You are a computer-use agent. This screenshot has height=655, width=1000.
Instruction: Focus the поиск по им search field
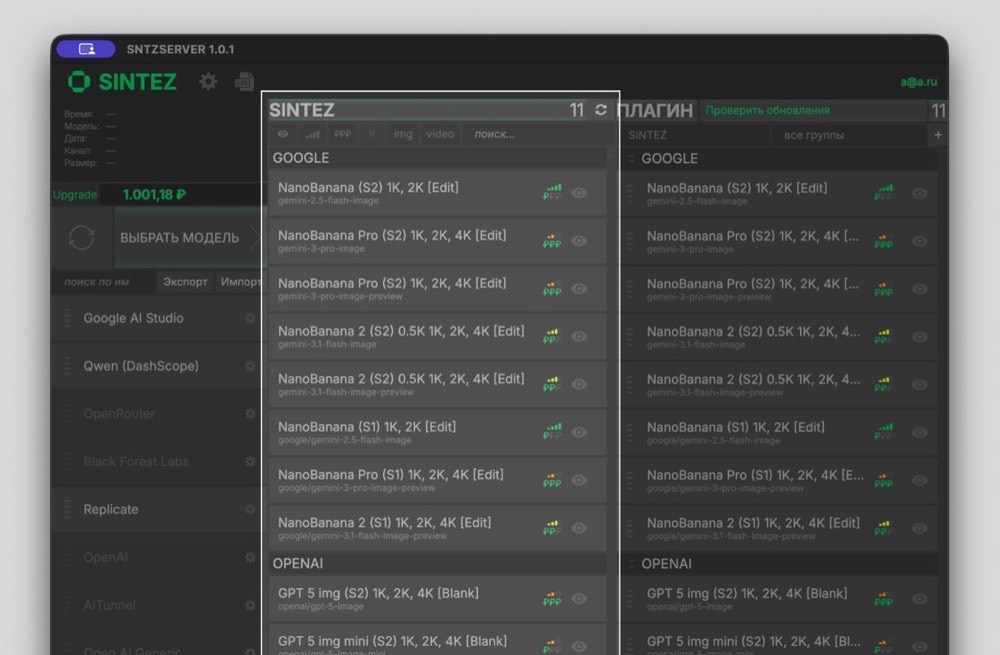click(x=104, y=281)
